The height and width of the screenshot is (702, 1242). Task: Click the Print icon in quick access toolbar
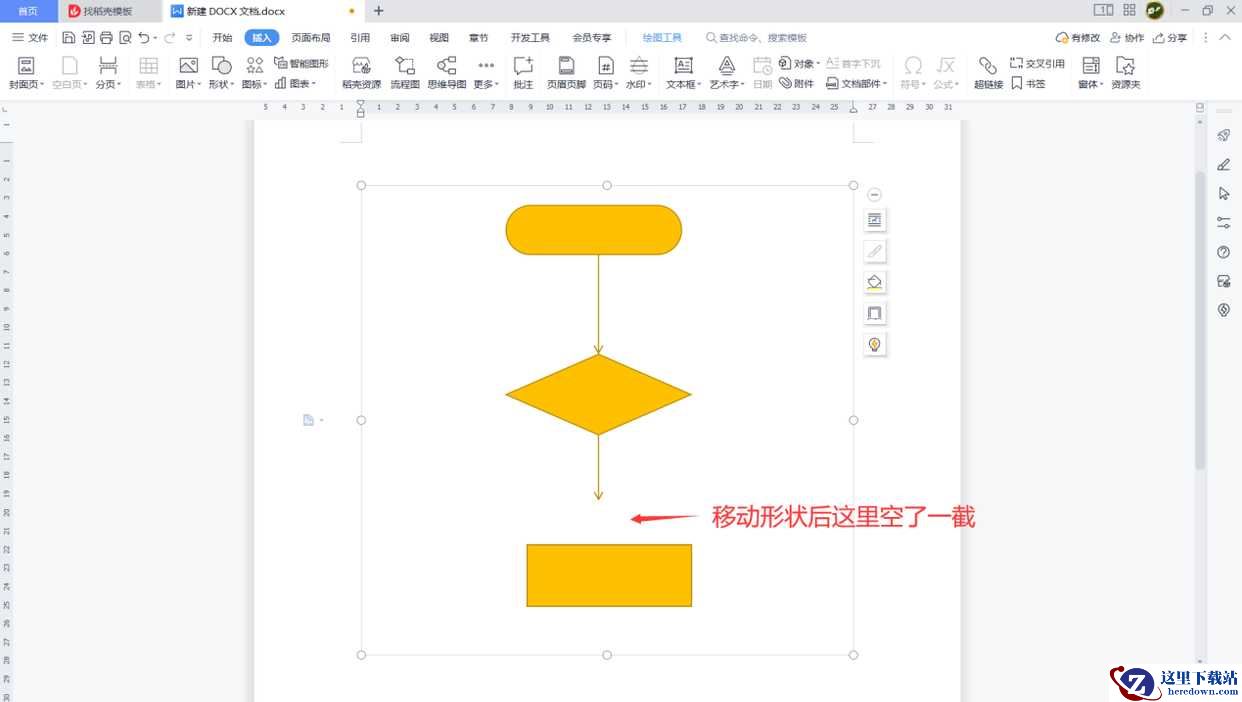click(106, 38)
